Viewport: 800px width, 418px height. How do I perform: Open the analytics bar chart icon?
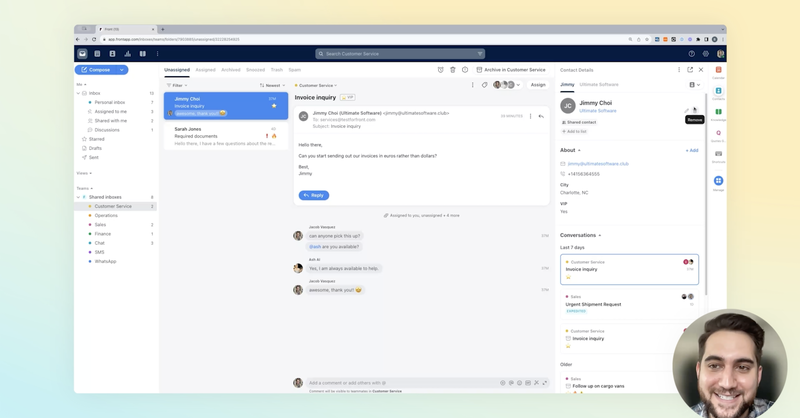click(x=128, y=54)
